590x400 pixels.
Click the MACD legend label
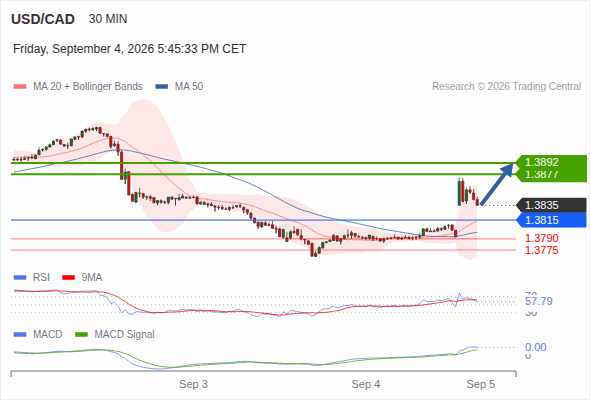click(47, 335)
